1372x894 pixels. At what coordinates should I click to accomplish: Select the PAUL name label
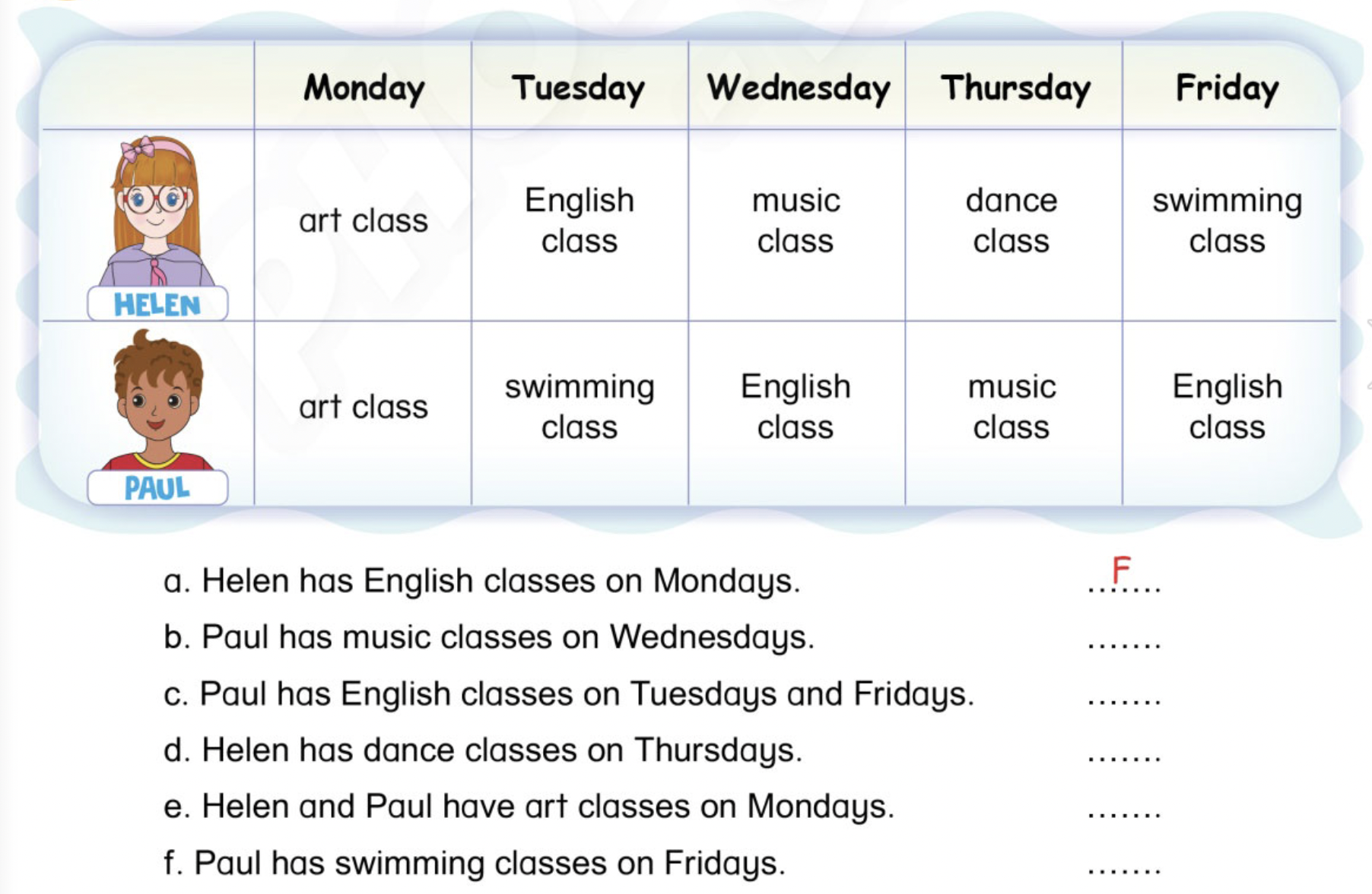click(x=157, y=488)
